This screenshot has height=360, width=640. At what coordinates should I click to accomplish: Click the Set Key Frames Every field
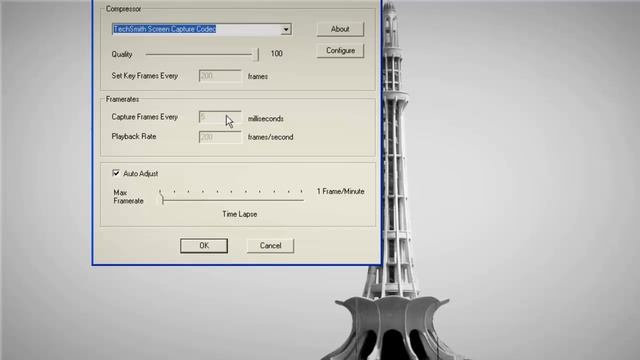(220, 76)
